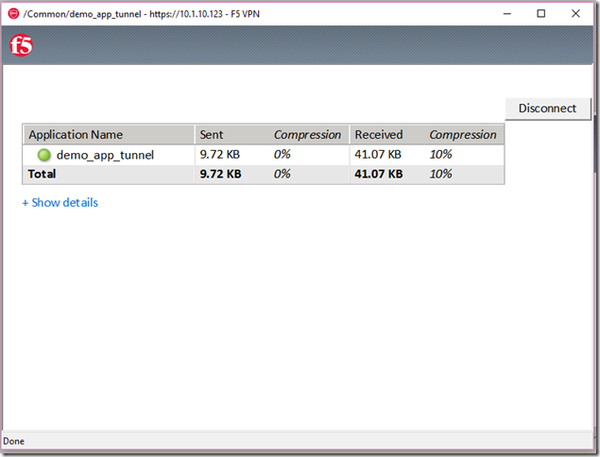The image size is (600, 457).
Task: Click the 0% compression in Total row
Action: [x=282, y=174]
